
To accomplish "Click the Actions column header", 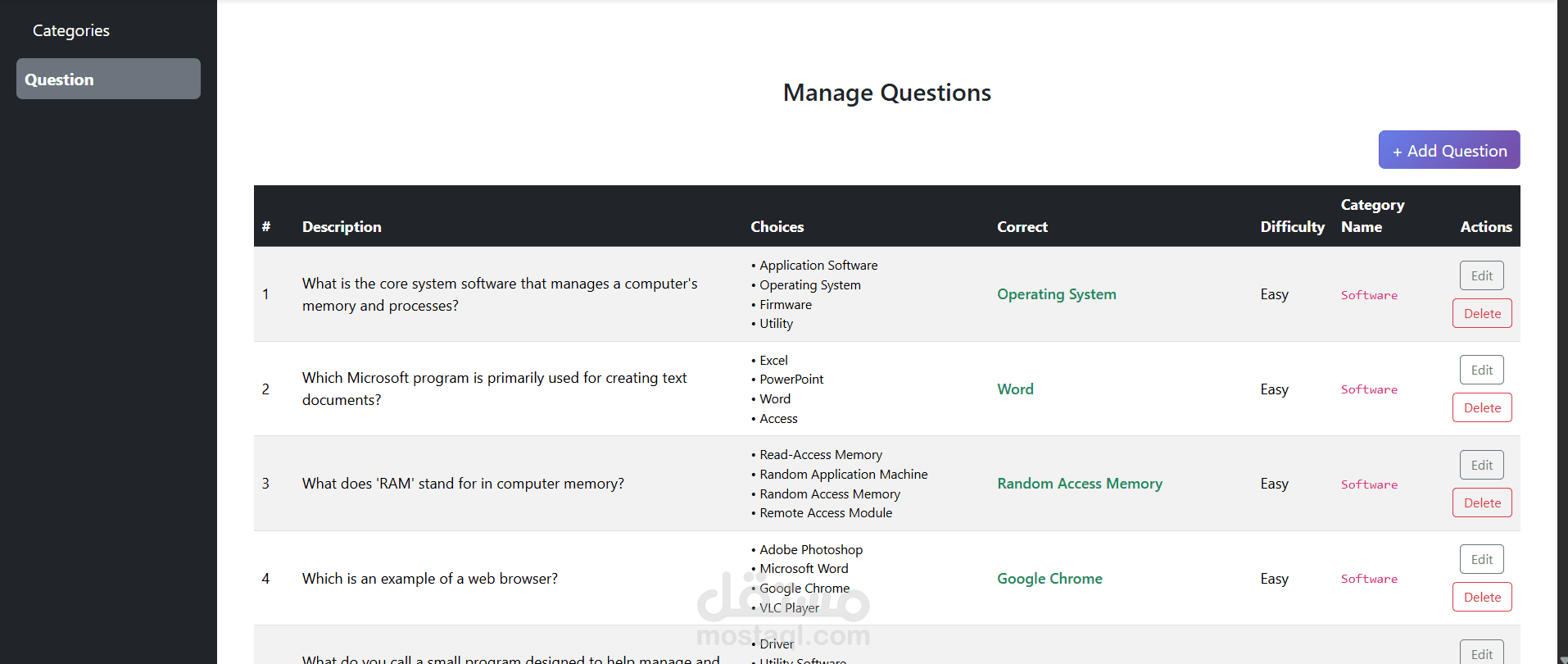I will (1486, 227).
